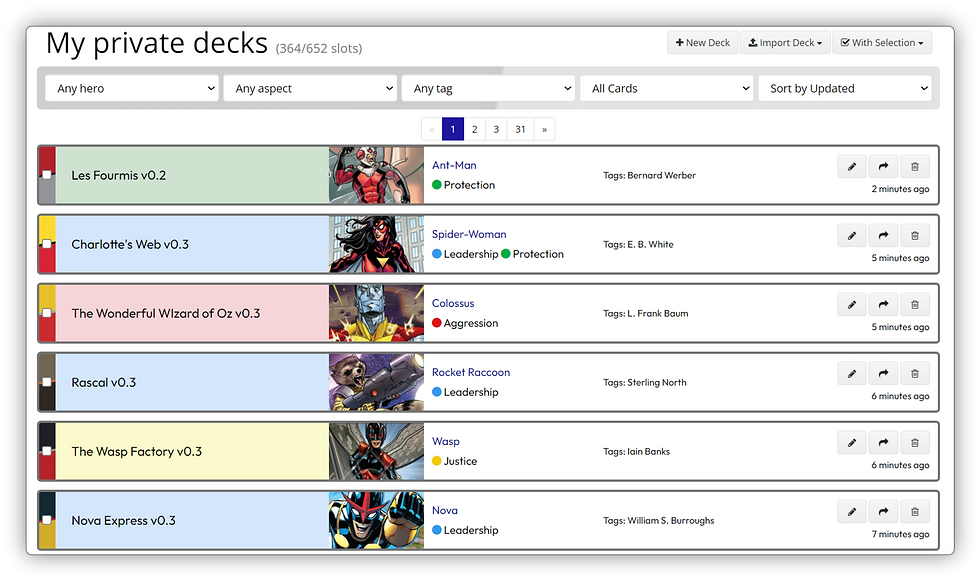Share The Wasp Factory v0.3 deck
Viewport: 980px width, 581px height.
click(x=882, y=443)
